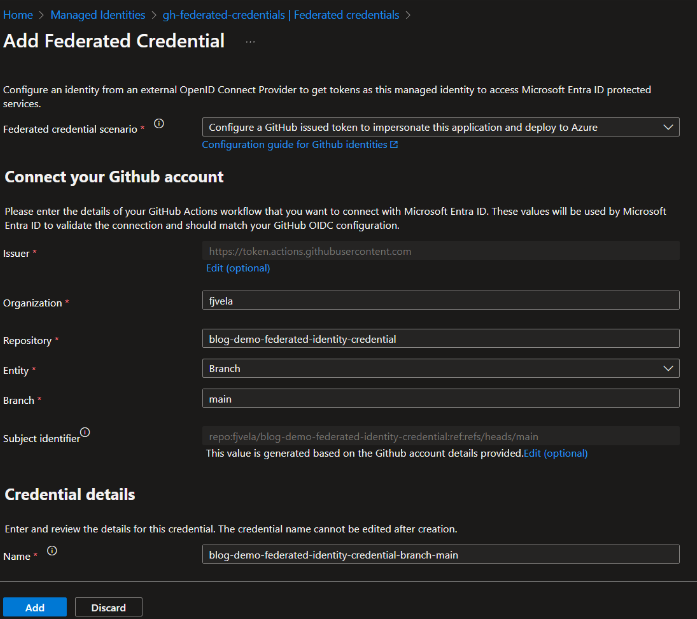Click Edit (optional) next to Subject identifier note
This screenshot has height=619, width=697.
pyautogui.click(x=556, y=453)
